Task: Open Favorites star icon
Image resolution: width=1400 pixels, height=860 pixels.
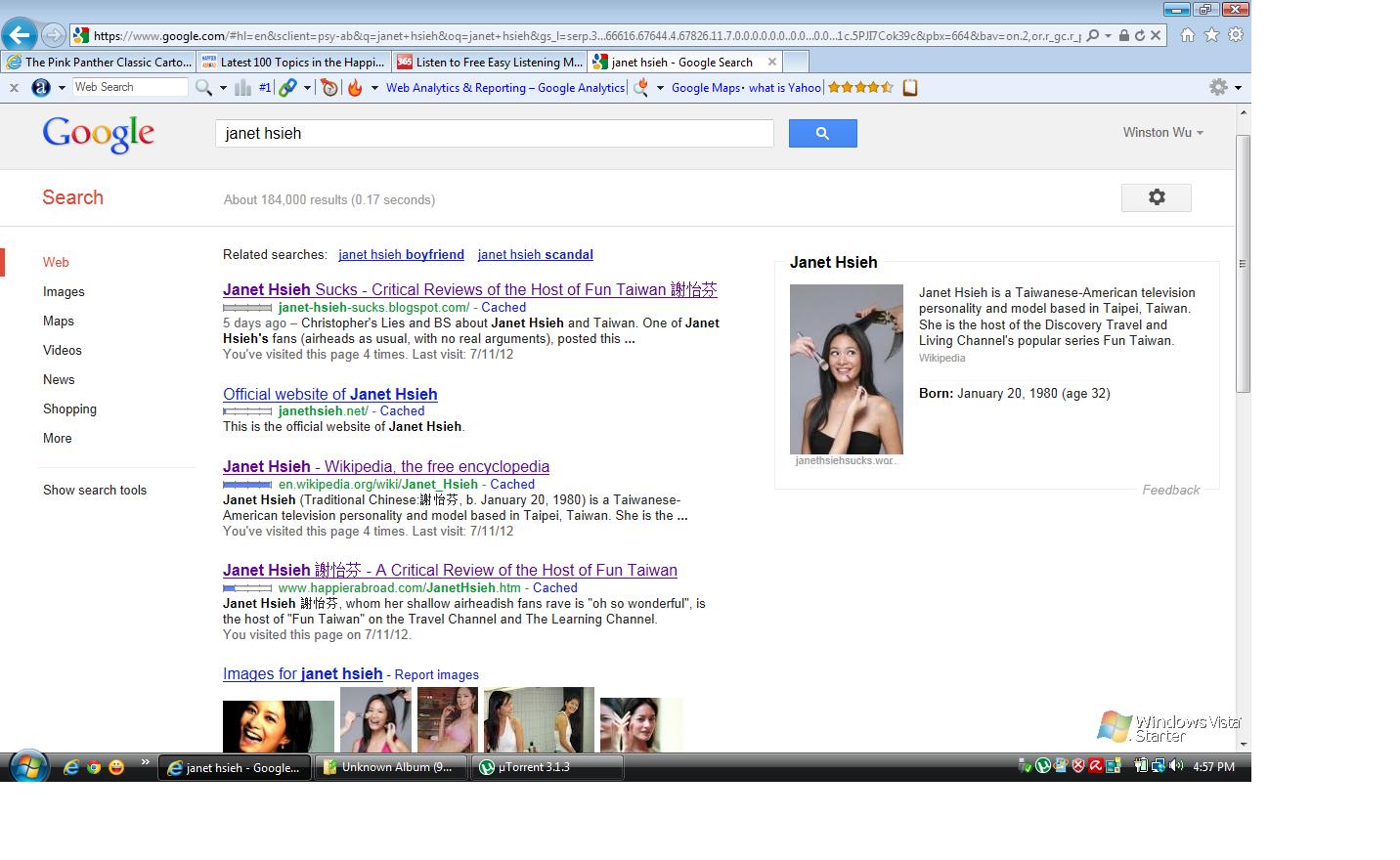Action: 1211,35
